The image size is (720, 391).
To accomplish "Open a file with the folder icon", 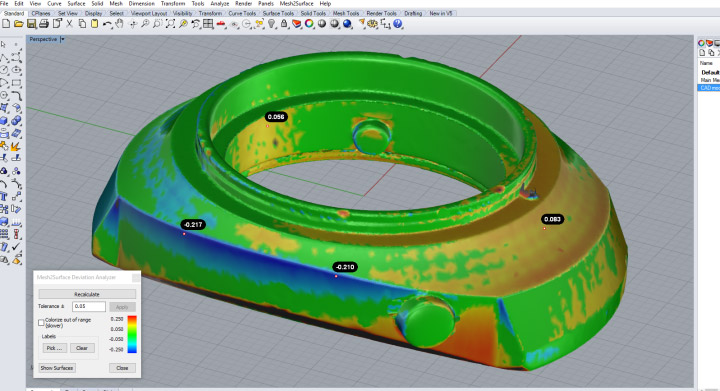I will 18,24.
